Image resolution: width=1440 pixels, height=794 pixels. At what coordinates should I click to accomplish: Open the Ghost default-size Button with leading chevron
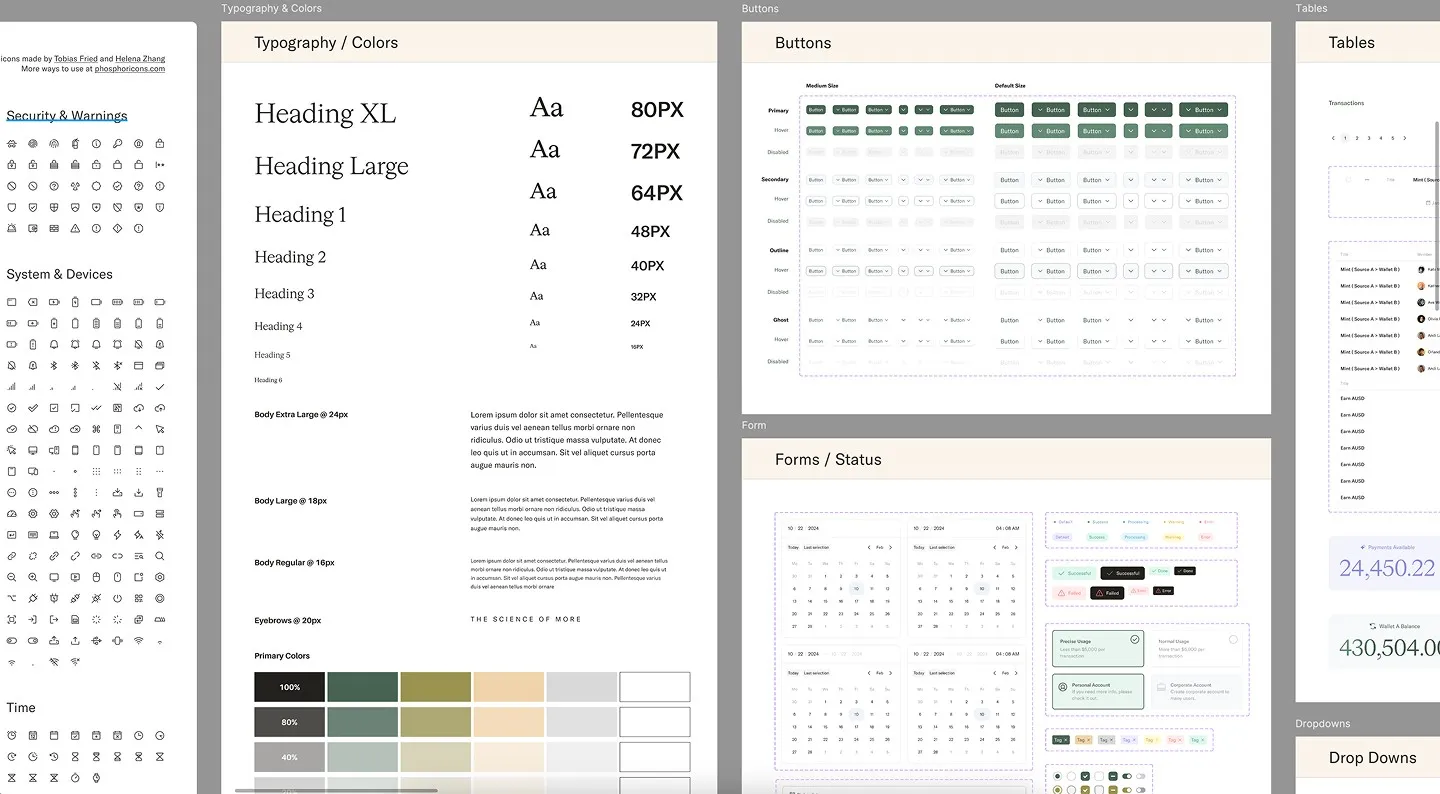click(1050, 320)
